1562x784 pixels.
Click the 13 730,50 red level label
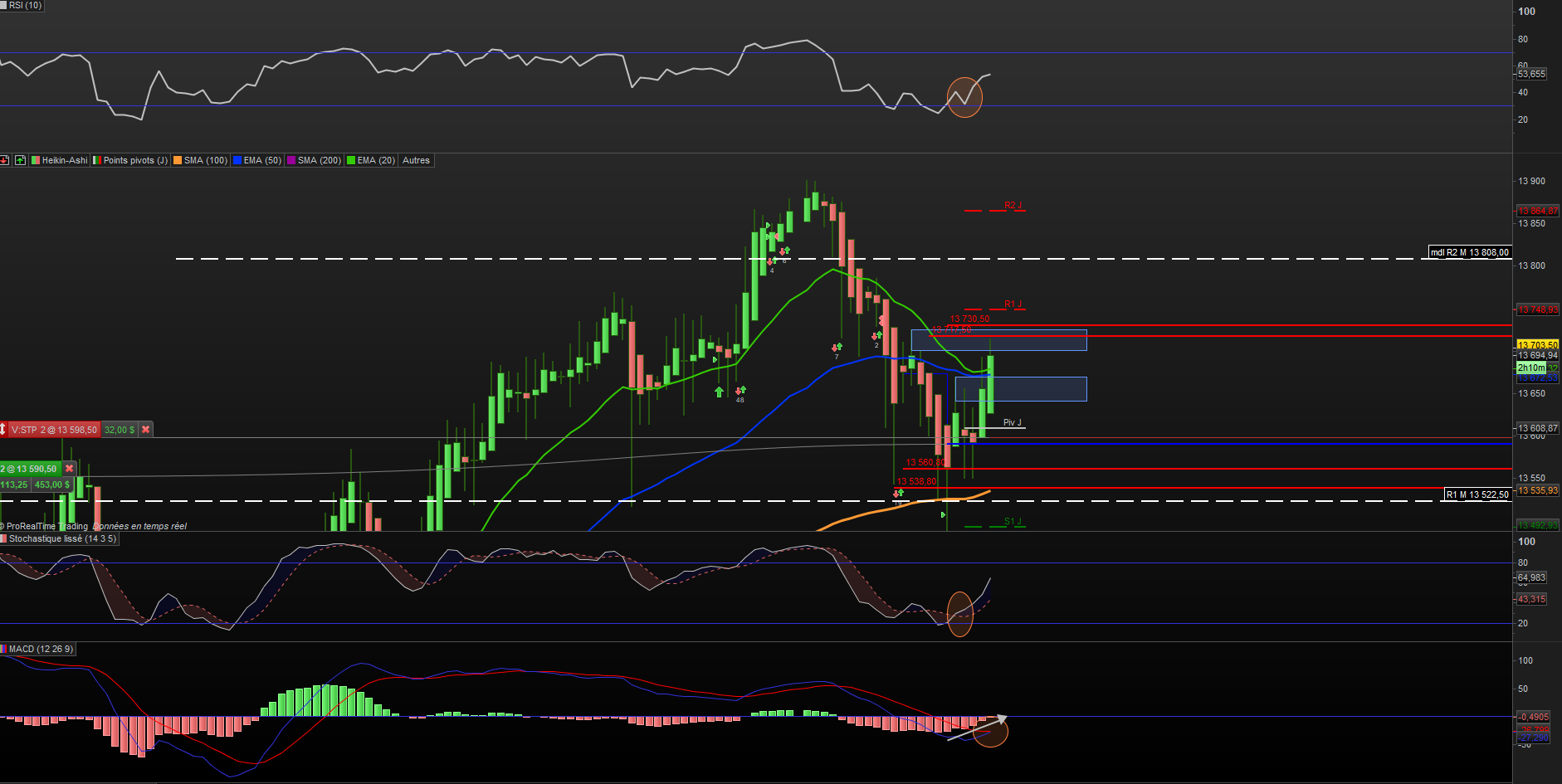coord(969,319)
